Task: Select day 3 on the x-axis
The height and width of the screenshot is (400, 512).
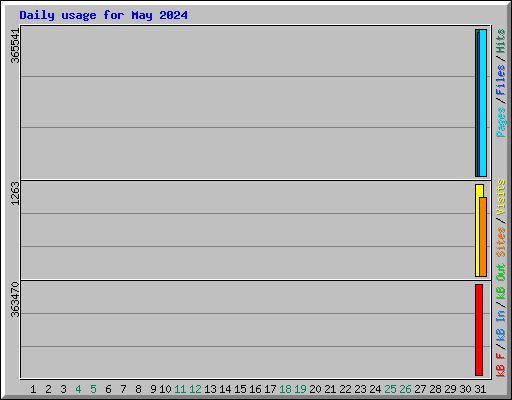Action: click(x=63, y=389)
